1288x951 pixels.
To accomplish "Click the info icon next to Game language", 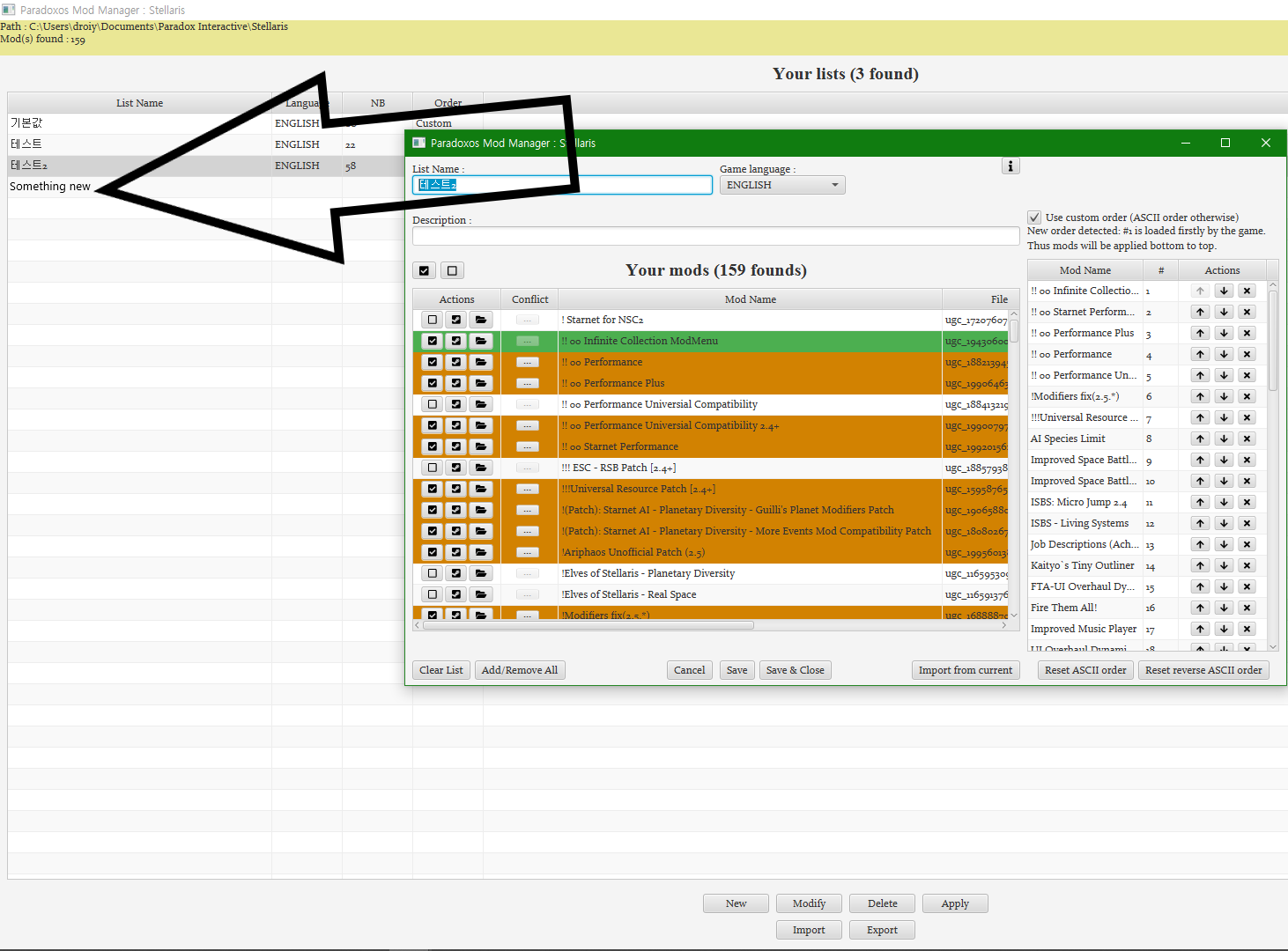I will [x=1010, y=165].
